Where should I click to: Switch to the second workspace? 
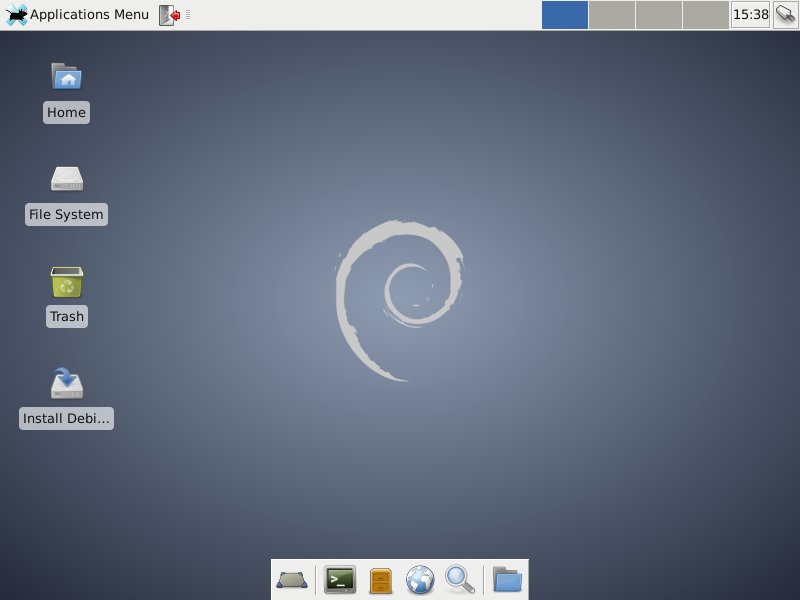pyautogui.click(x=611, y=15)
